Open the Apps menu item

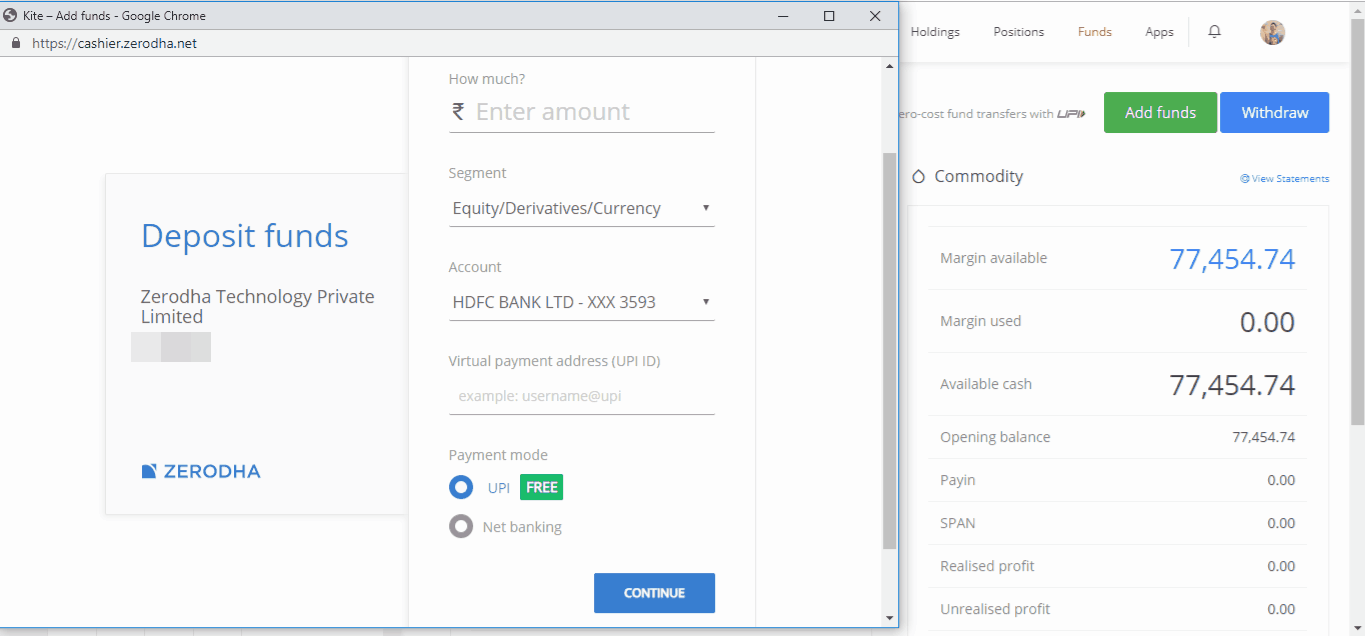point(1160,32)
